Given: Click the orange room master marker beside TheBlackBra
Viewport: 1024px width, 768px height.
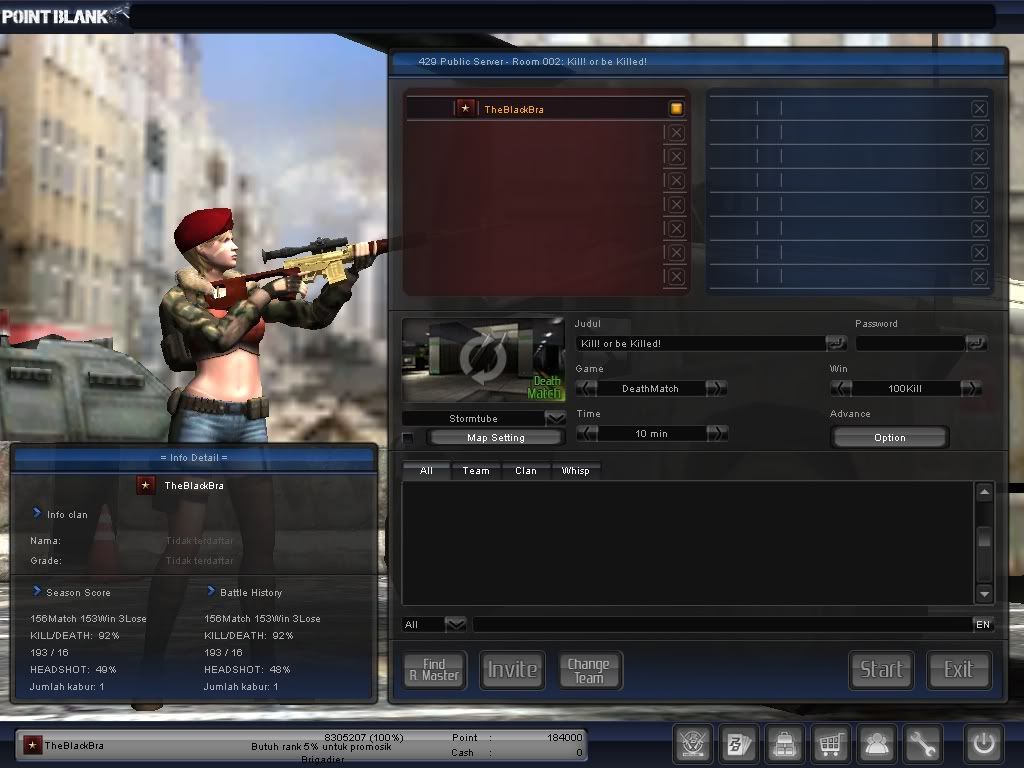Looking at the screenshot, I should click(x=676, y=108).
